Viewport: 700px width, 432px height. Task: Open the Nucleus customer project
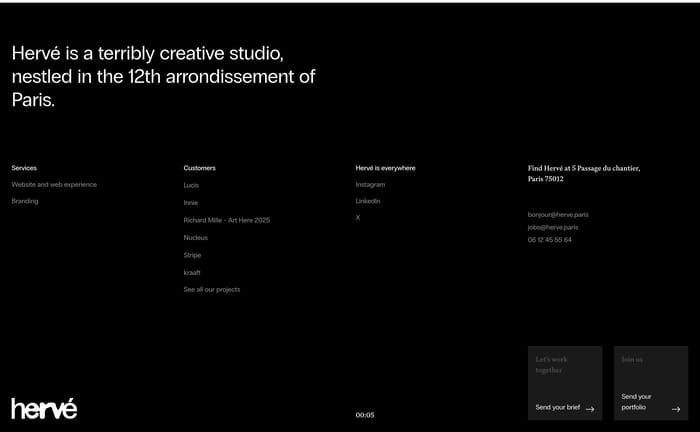point(196,237)
